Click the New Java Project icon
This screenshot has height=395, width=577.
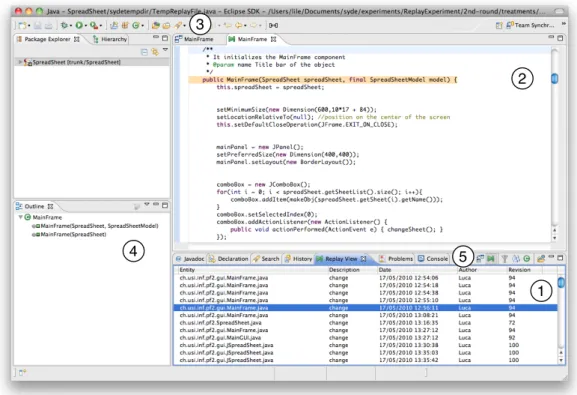114,25
